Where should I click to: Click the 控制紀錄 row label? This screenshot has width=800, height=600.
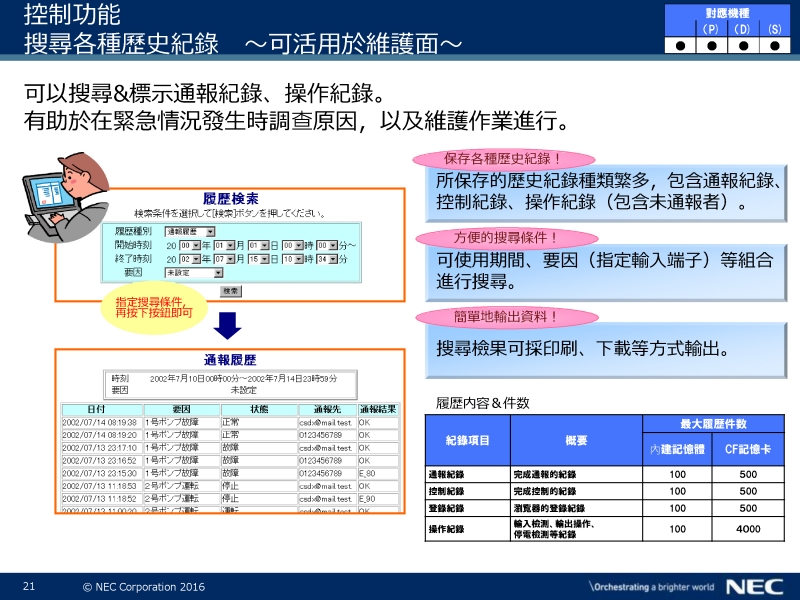(x=446, y=491)
